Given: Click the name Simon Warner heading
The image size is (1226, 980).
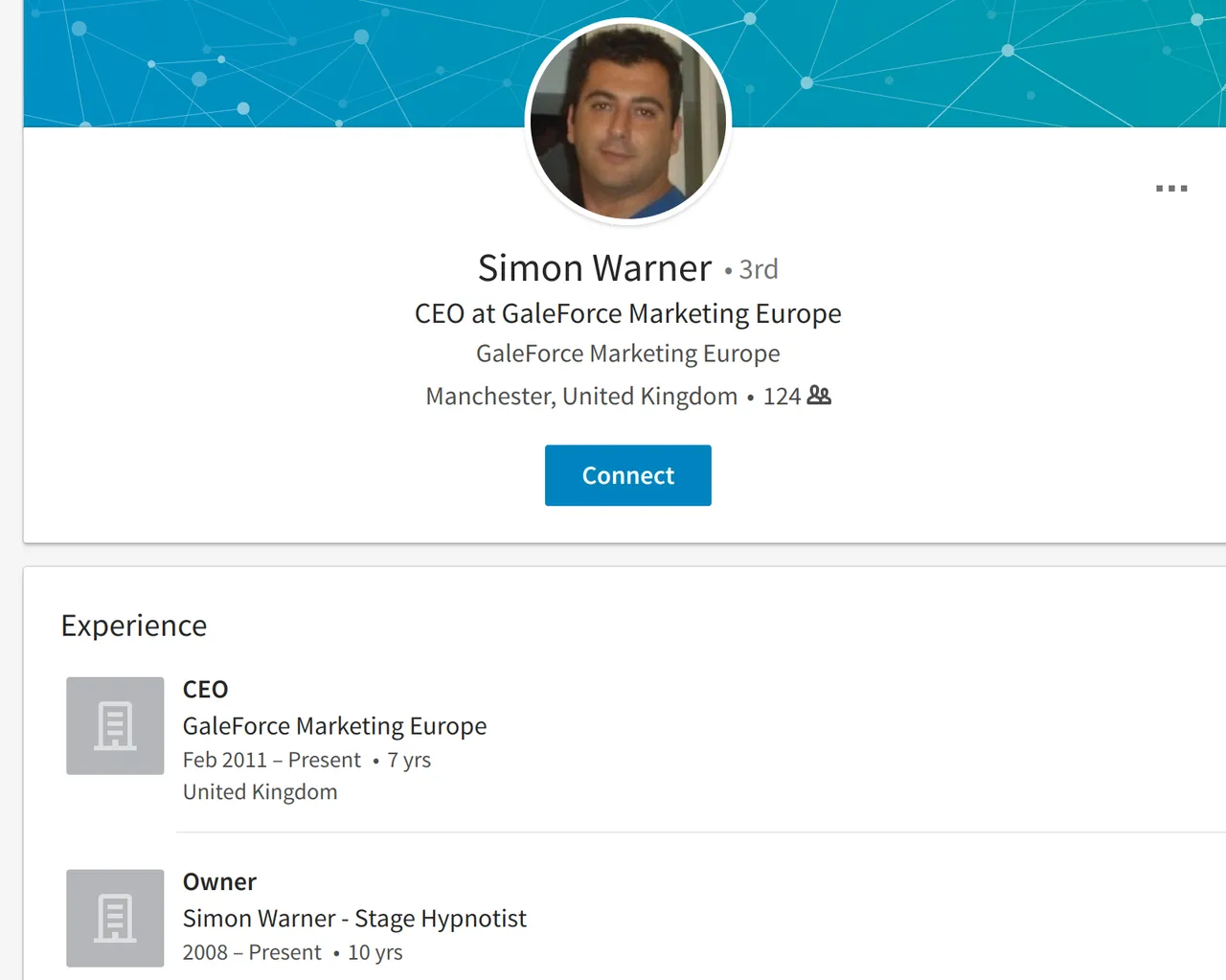Looking at the screenshot, I should tap(595, 268).
